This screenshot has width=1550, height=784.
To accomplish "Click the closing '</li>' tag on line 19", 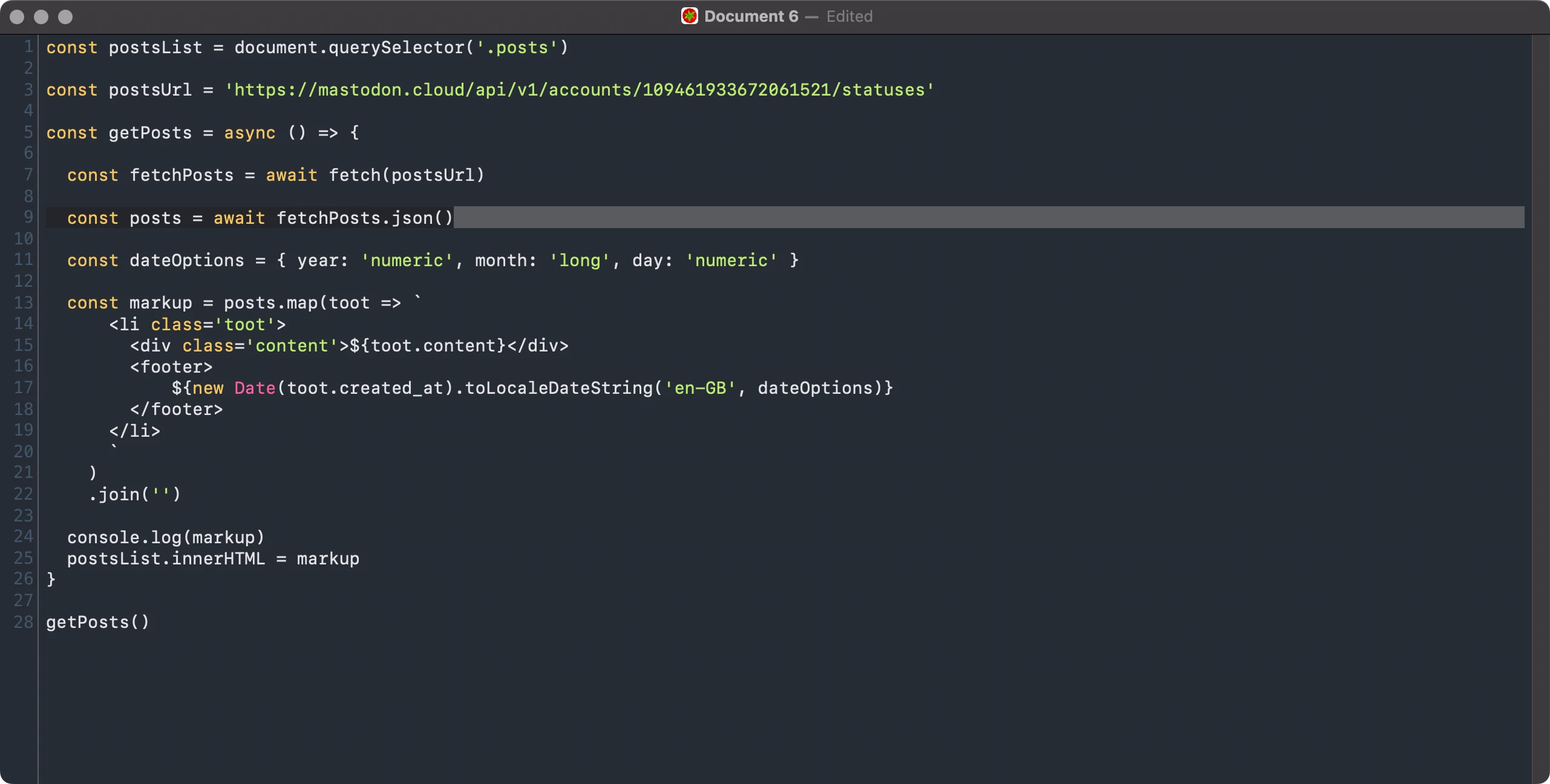I will (x=134, y=431).
